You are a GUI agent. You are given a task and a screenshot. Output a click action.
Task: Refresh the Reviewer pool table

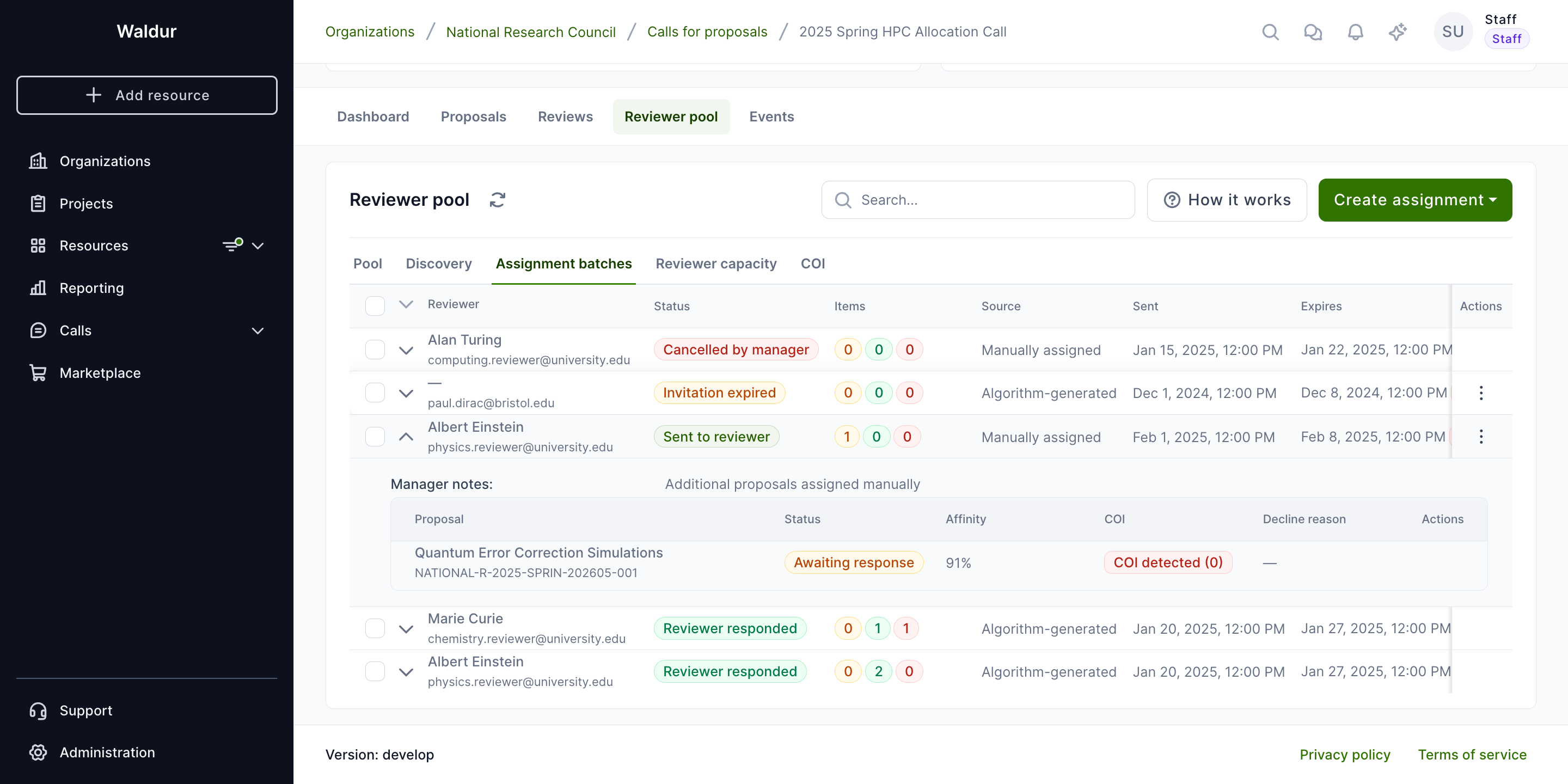[x=497, y=200]
